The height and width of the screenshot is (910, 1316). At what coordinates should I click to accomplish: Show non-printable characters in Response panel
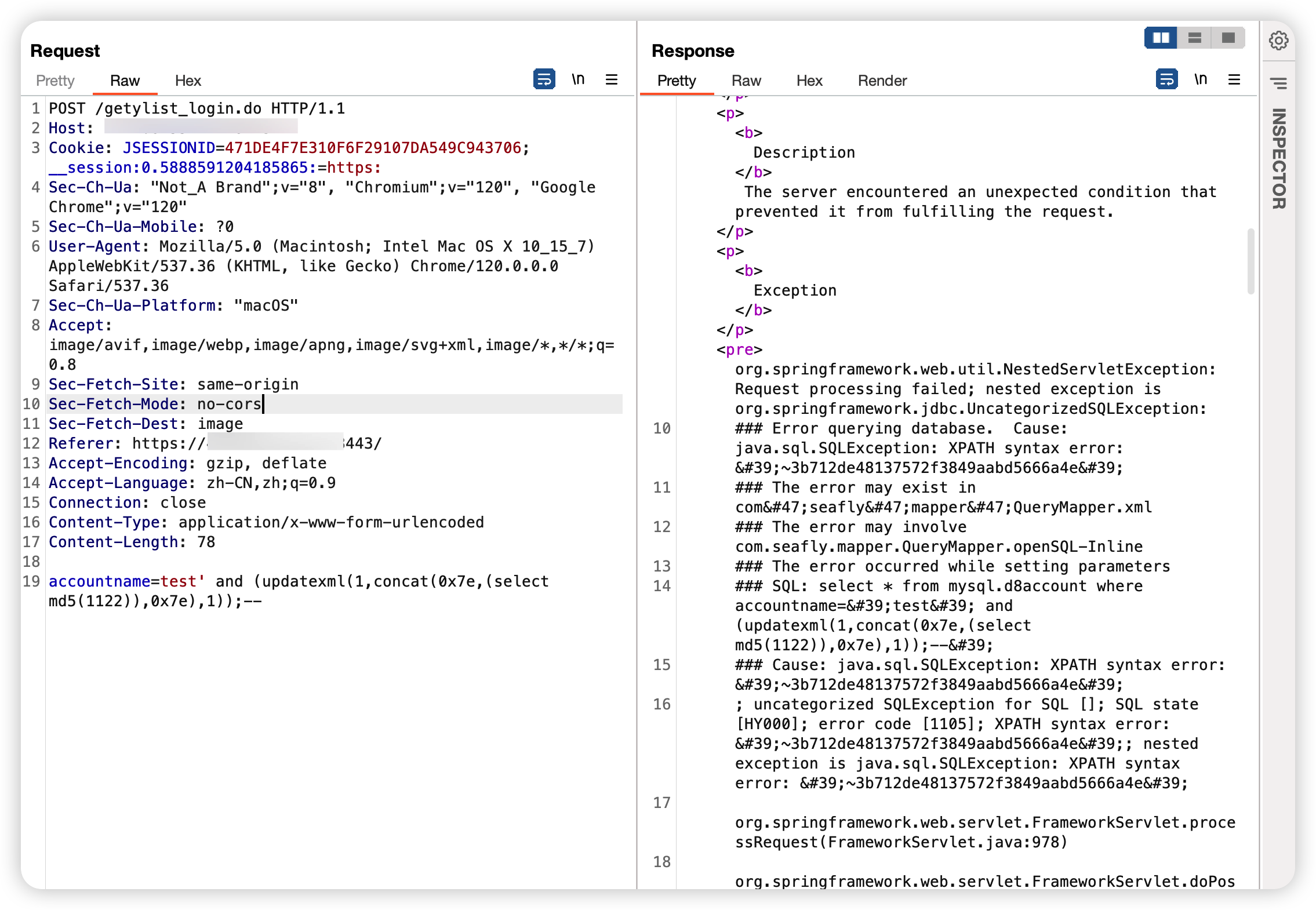pyautogui.click(x=1201, y=79)
